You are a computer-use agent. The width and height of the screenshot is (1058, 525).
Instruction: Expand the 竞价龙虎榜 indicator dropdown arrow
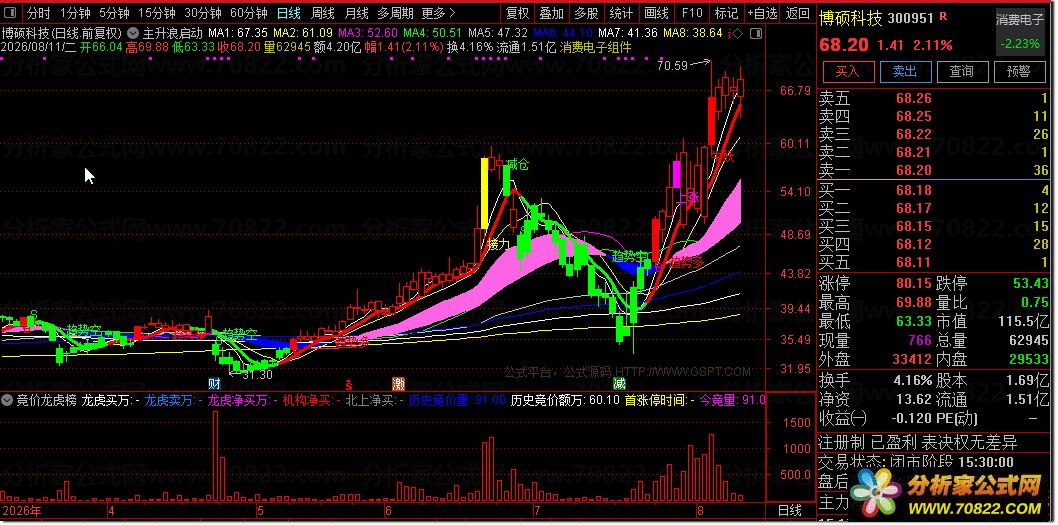[7, 399]
